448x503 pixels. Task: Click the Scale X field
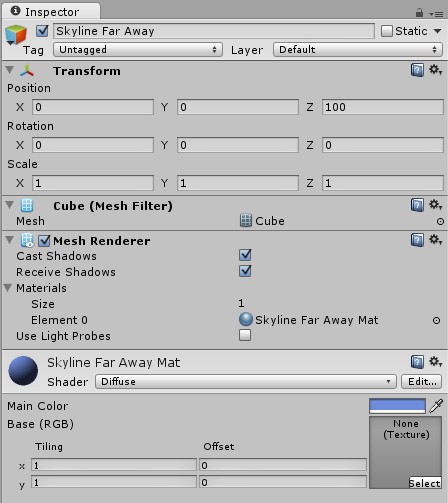[x=93, y=183]
